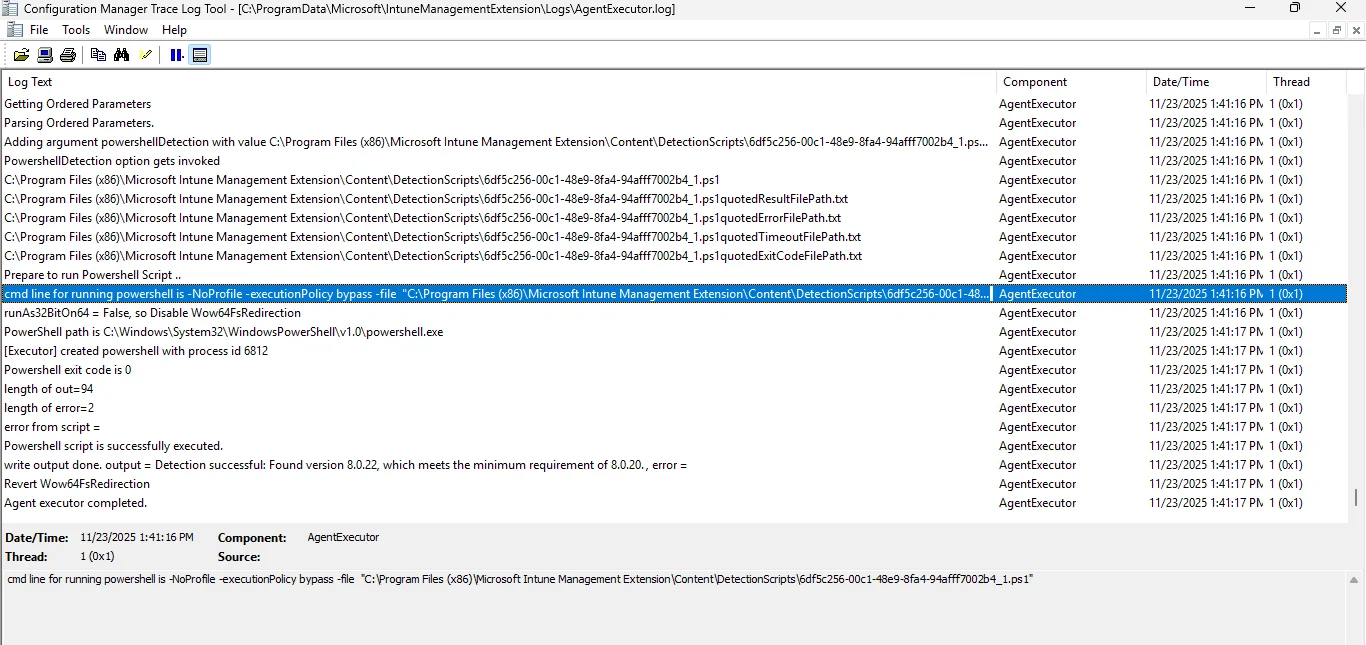
Task: Select 'PowershellDetection option gets invoked' row
Action: pos(674,161)
